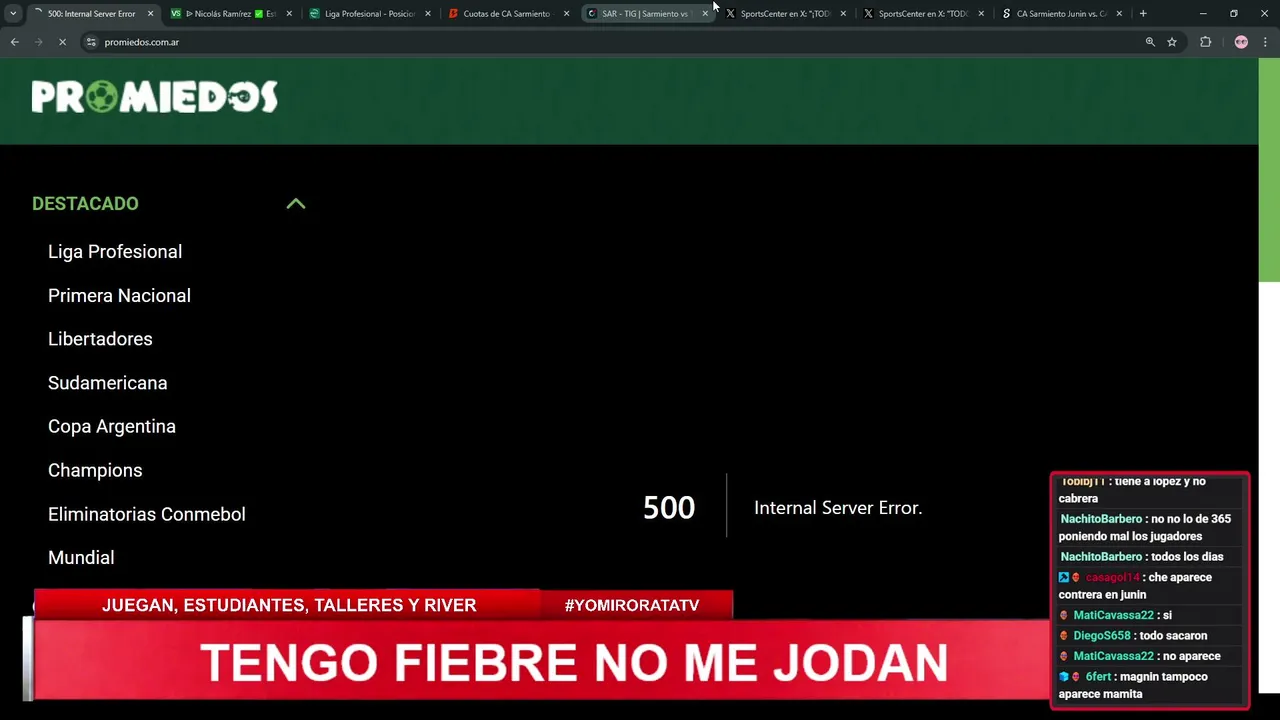Screen dimensions: 1280x720
Task: Open Eliminatorias Conmebol
Action: (147, 514)
